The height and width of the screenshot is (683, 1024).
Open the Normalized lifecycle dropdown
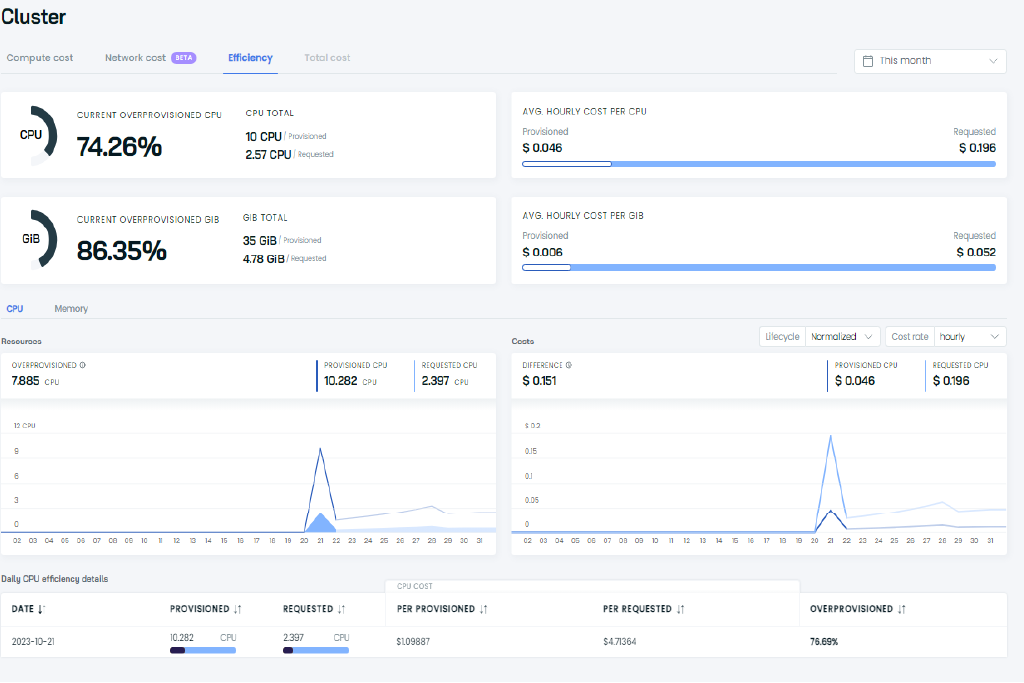point(843,337)
